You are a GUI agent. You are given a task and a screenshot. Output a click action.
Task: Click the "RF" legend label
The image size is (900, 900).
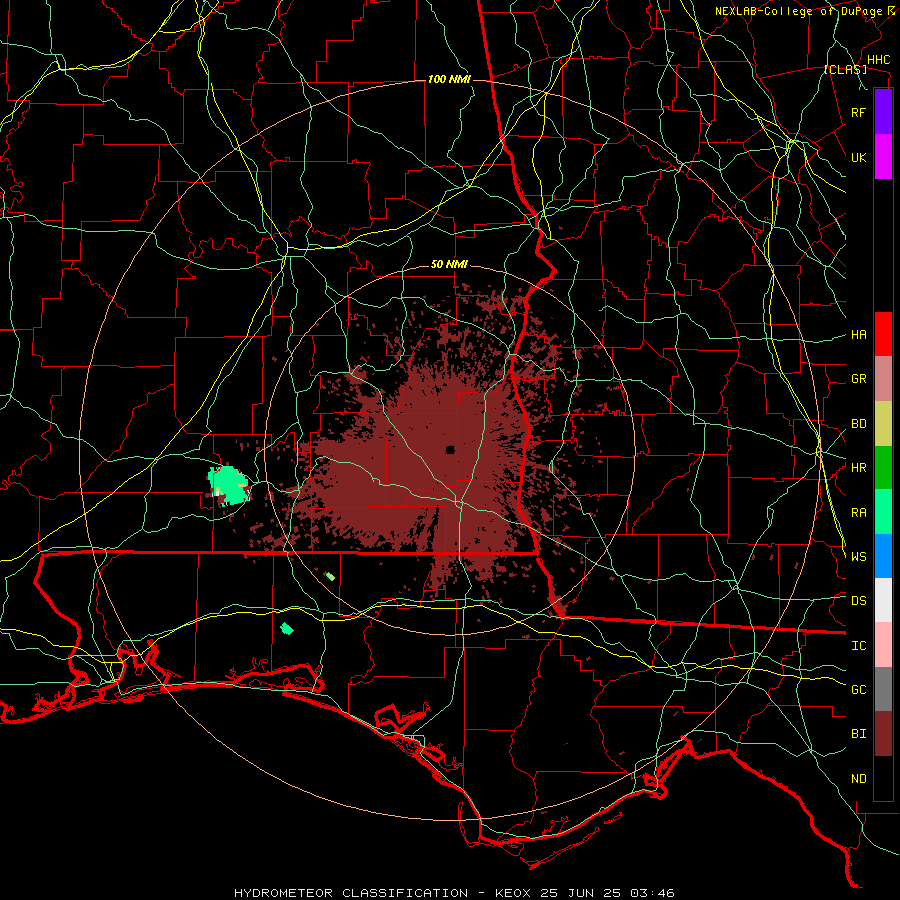[x=858, y=112]
